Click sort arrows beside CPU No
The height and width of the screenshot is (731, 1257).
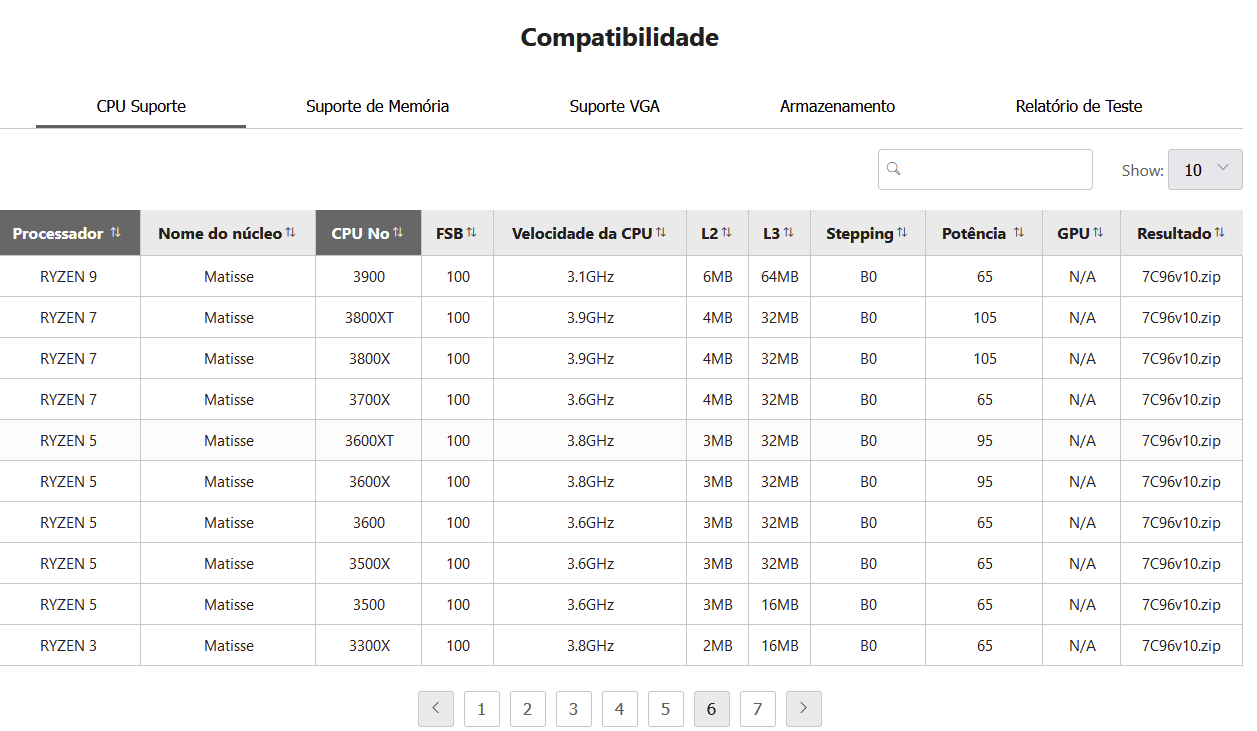click(x=398, y=232)
